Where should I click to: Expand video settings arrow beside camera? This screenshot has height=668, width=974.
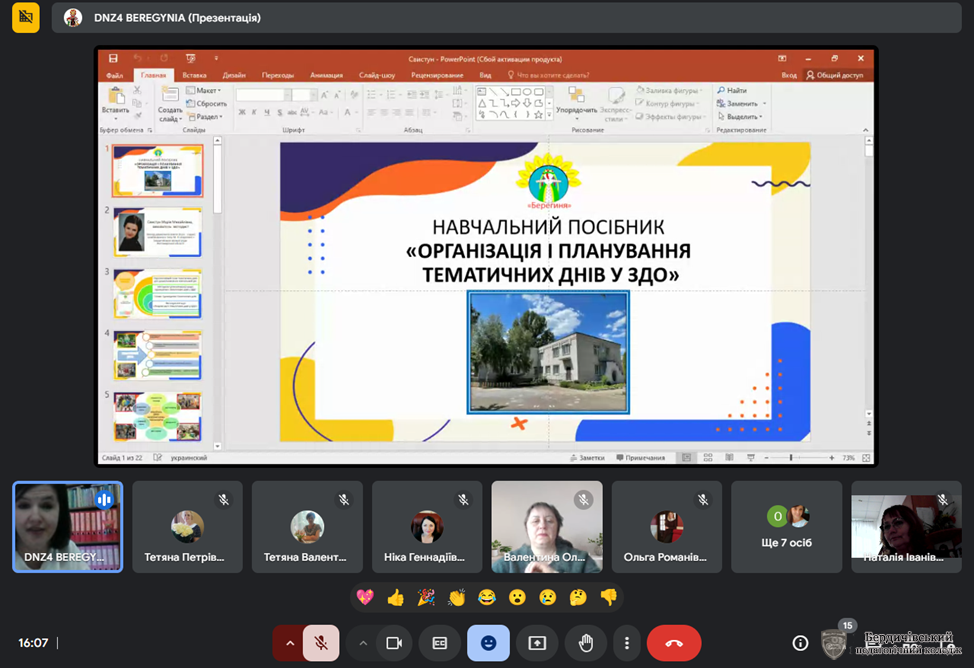[363, 643]
